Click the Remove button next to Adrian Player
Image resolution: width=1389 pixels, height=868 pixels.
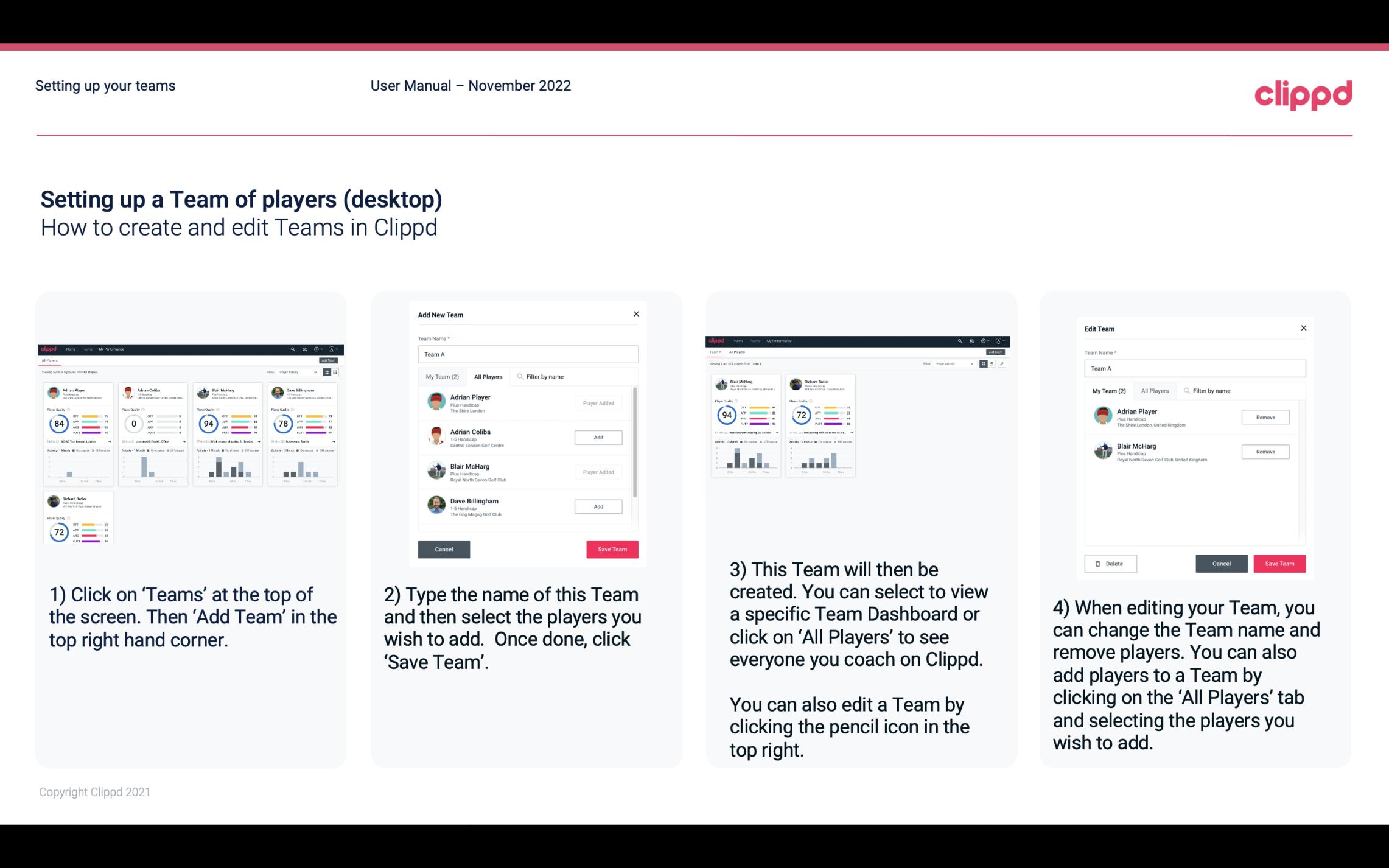(1266, 417)
